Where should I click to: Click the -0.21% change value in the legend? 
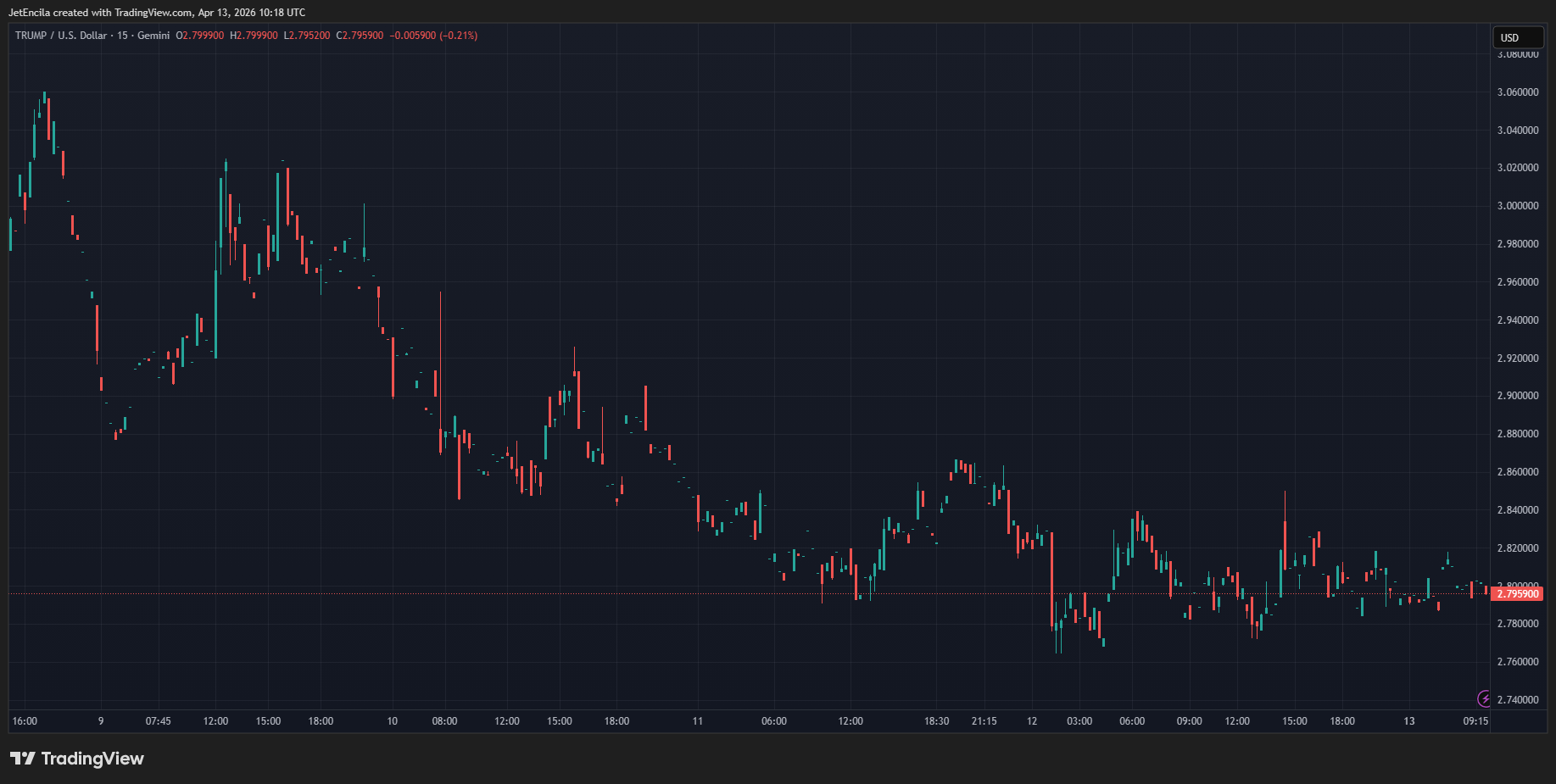458,36
